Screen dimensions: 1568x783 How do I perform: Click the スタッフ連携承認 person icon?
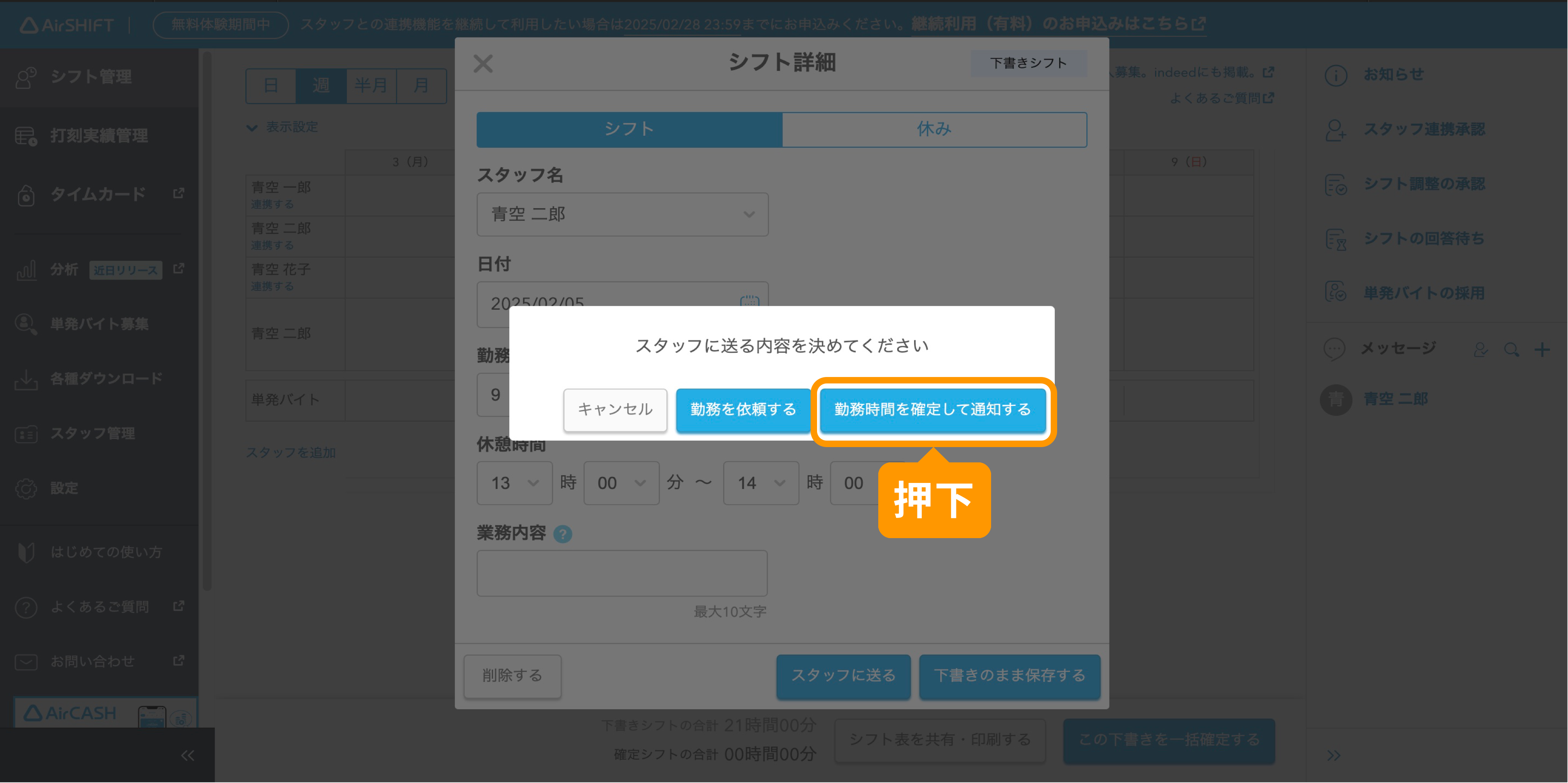1336,130
